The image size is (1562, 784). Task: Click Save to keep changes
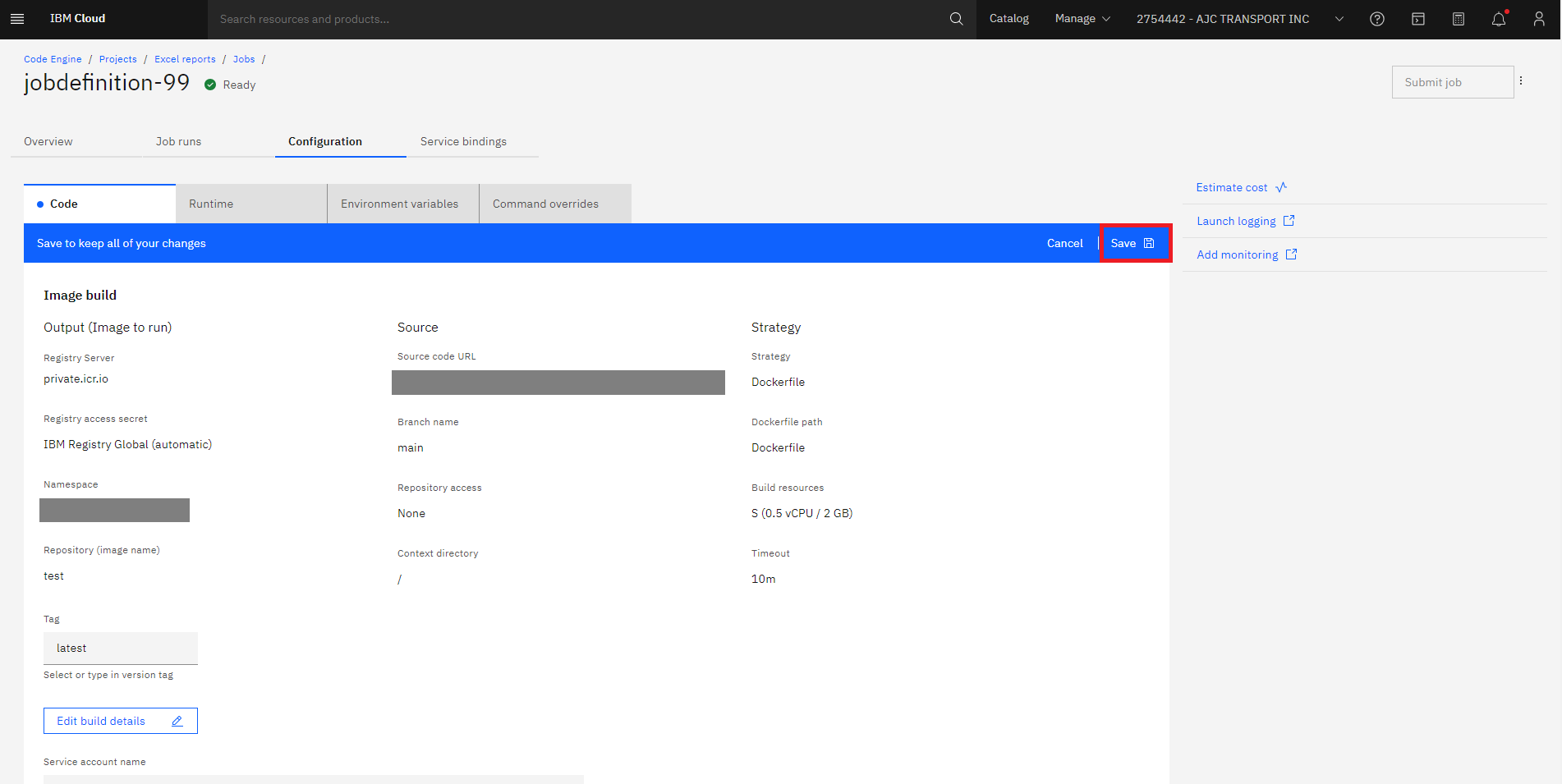(1136, 243)
